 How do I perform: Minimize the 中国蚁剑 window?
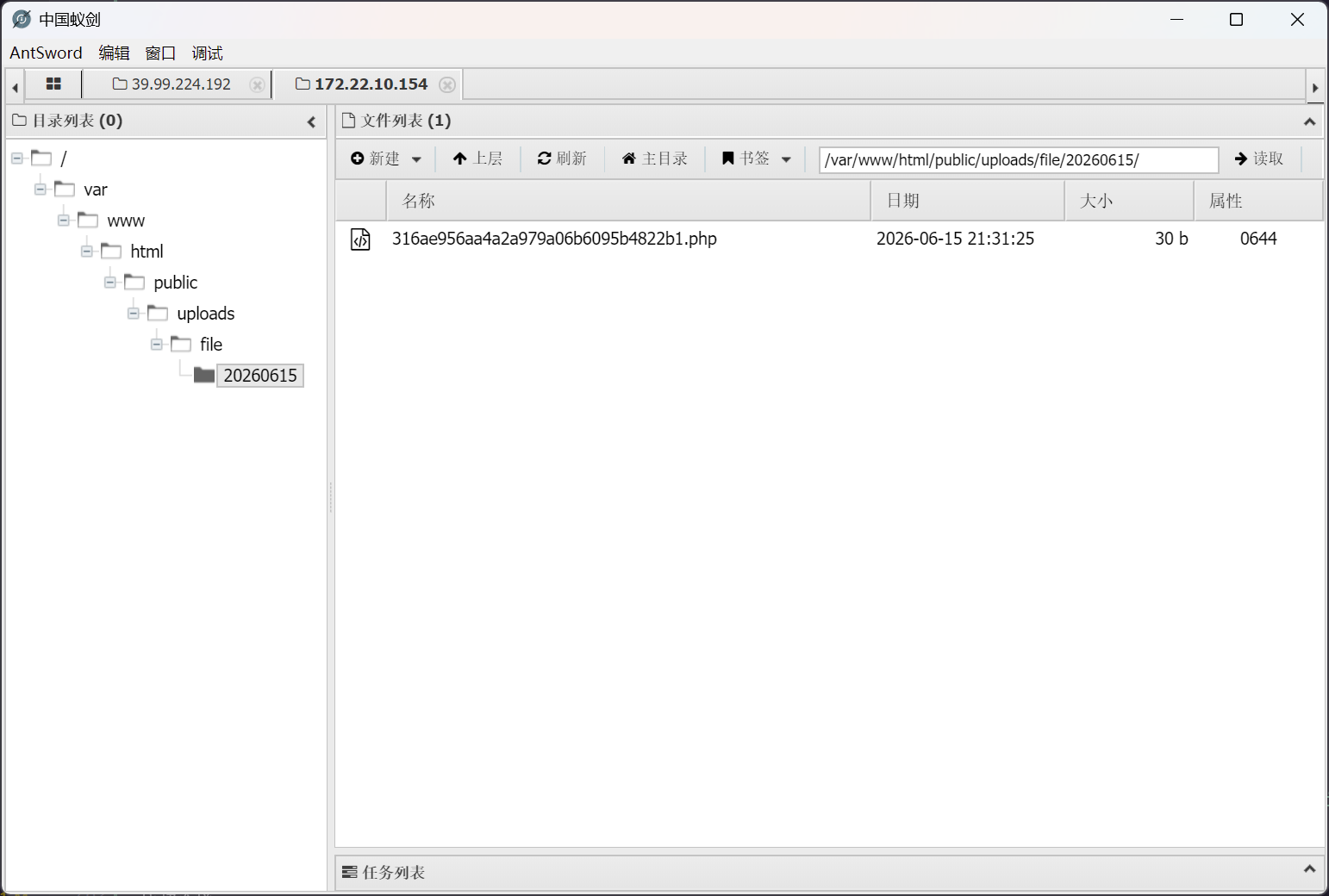(x=1177, y=19)
